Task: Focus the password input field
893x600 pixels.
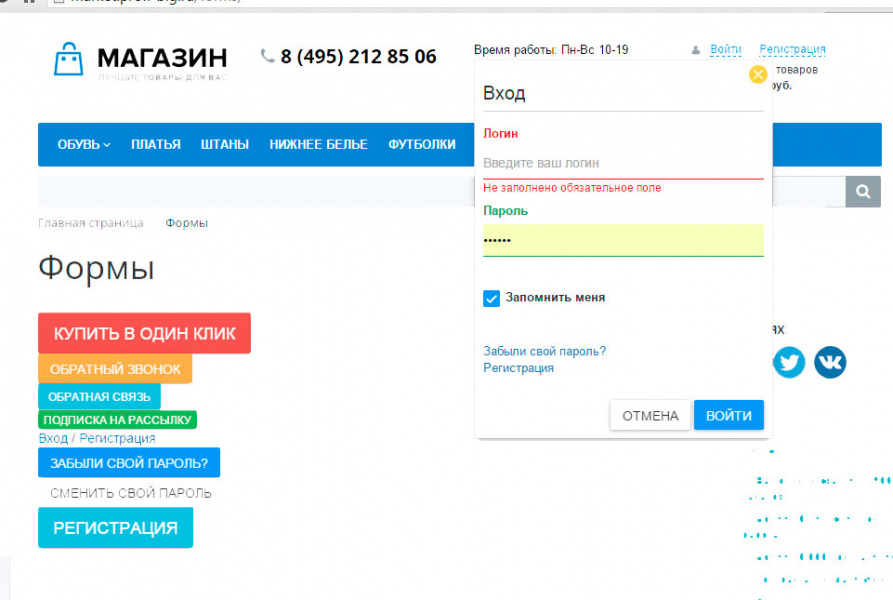Action: click(x=622, y=240)
